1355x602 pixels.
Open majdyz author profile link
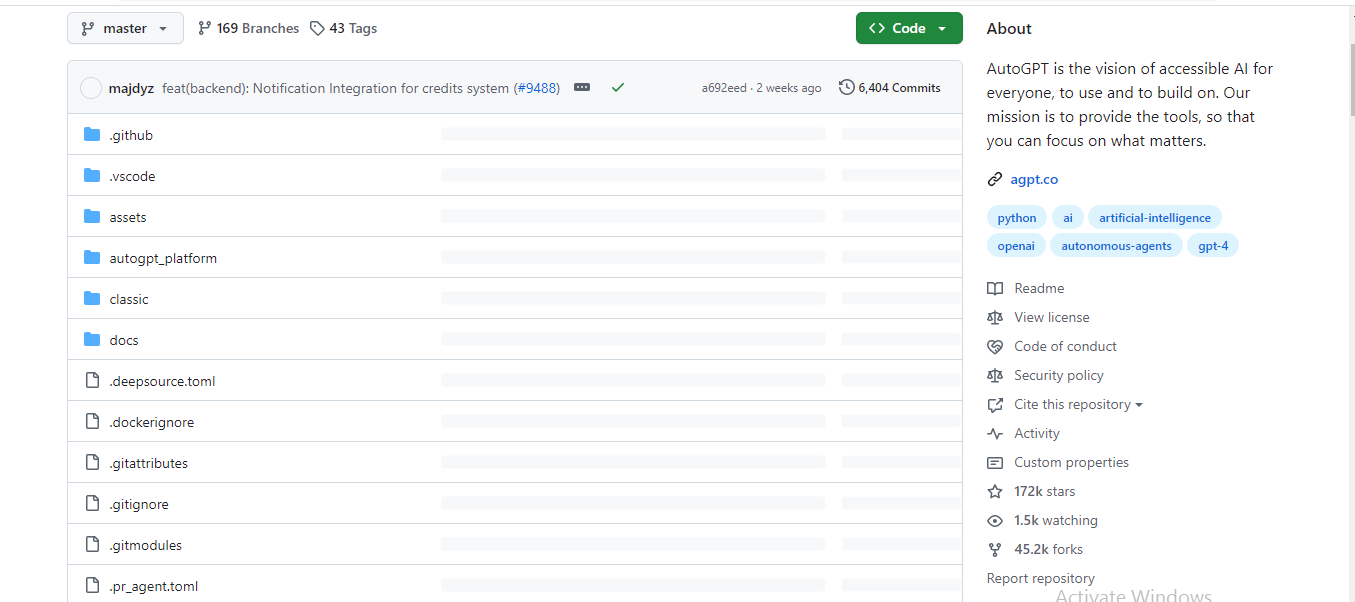coord(131,88)
